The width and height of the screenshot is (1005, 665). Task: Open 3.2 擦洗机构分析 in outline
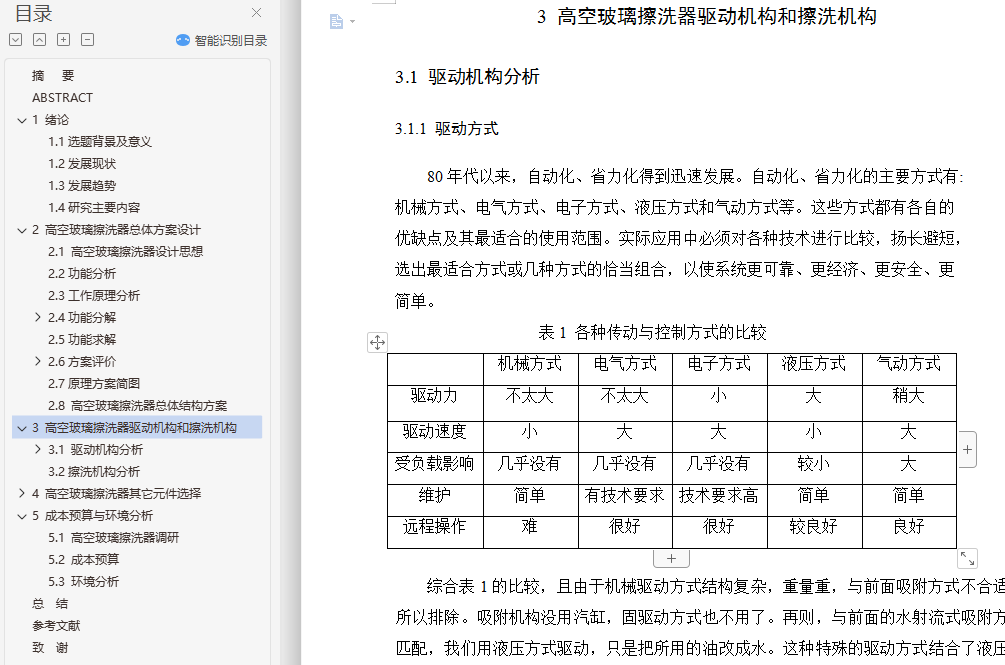tap(94, 472)
